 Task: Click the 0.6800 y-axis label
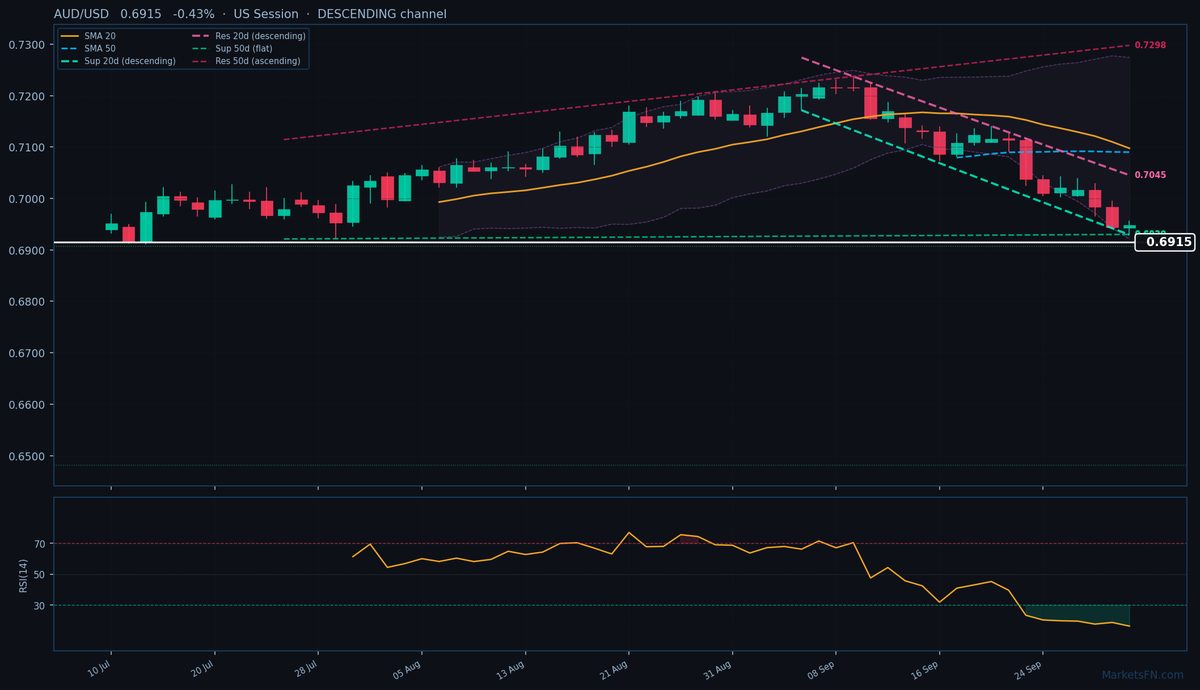coord(27,302)
